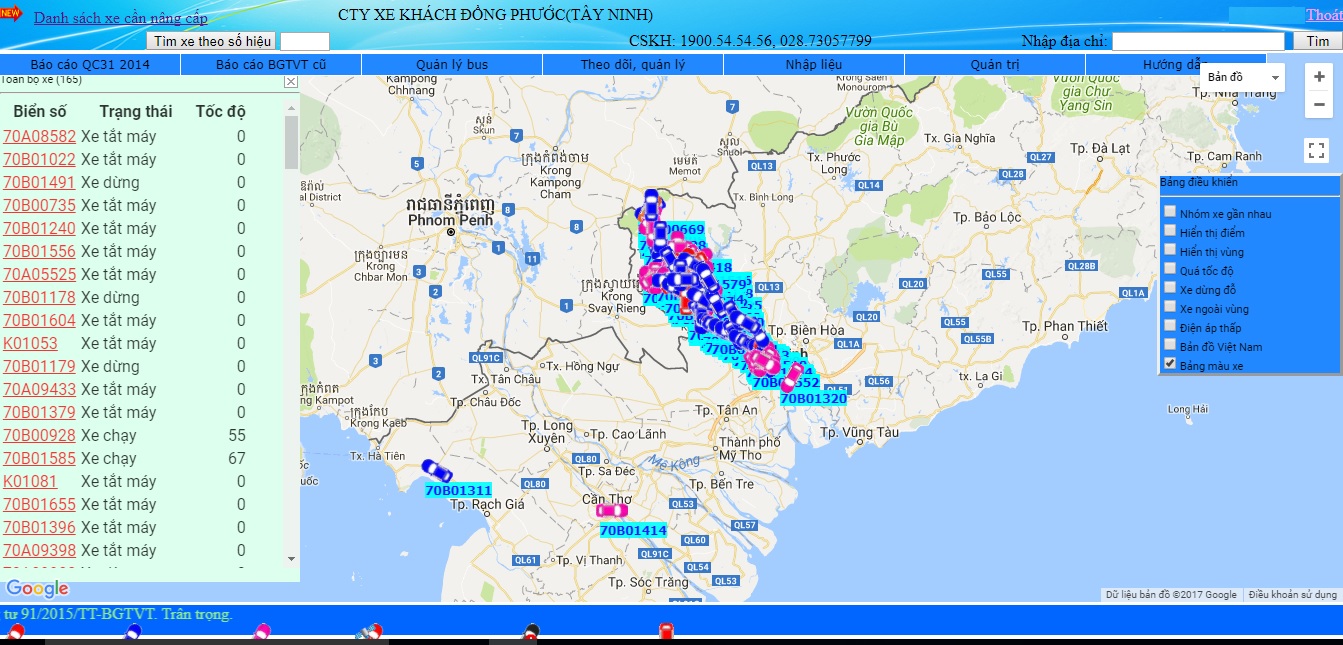Open Báo cáo QC31 2014 menu

(x=90, y=64)
